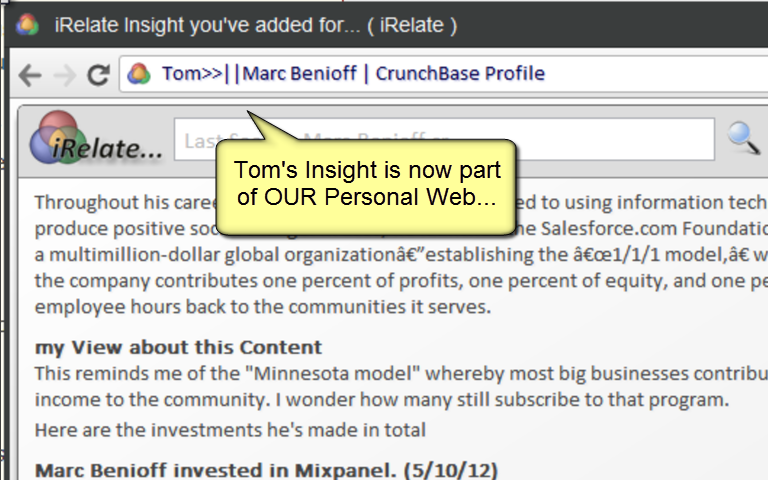The height and width of the screenshot is (480, 768).
Task: Click the 'Tom>>' prefix in the address bar
Action: [192, 74]
